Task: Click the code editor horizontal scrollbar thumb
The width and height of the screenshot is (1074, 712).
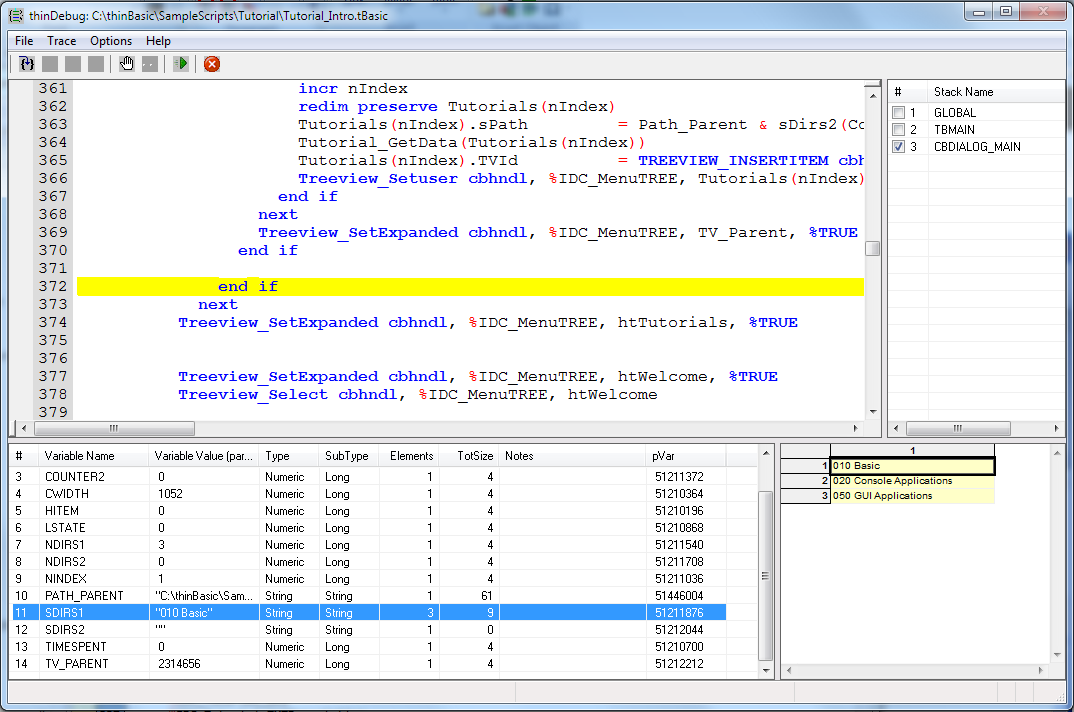Action: [114, 428]
